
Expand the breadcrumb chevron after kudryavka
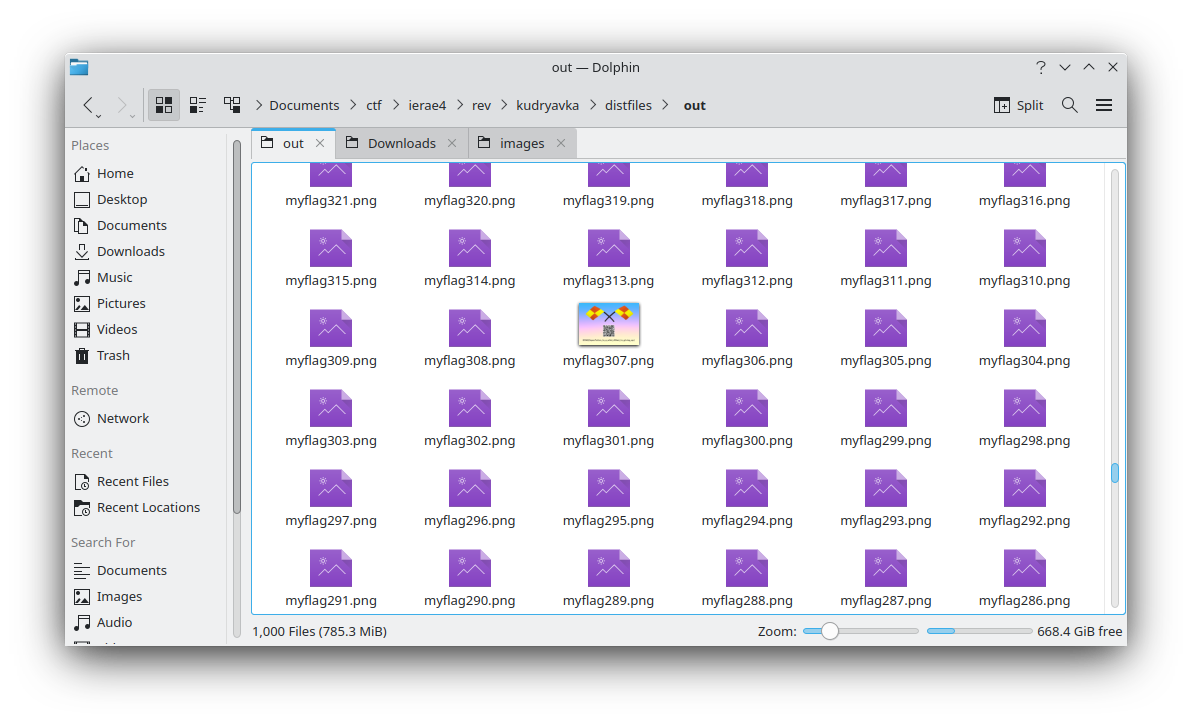point(594,104)
